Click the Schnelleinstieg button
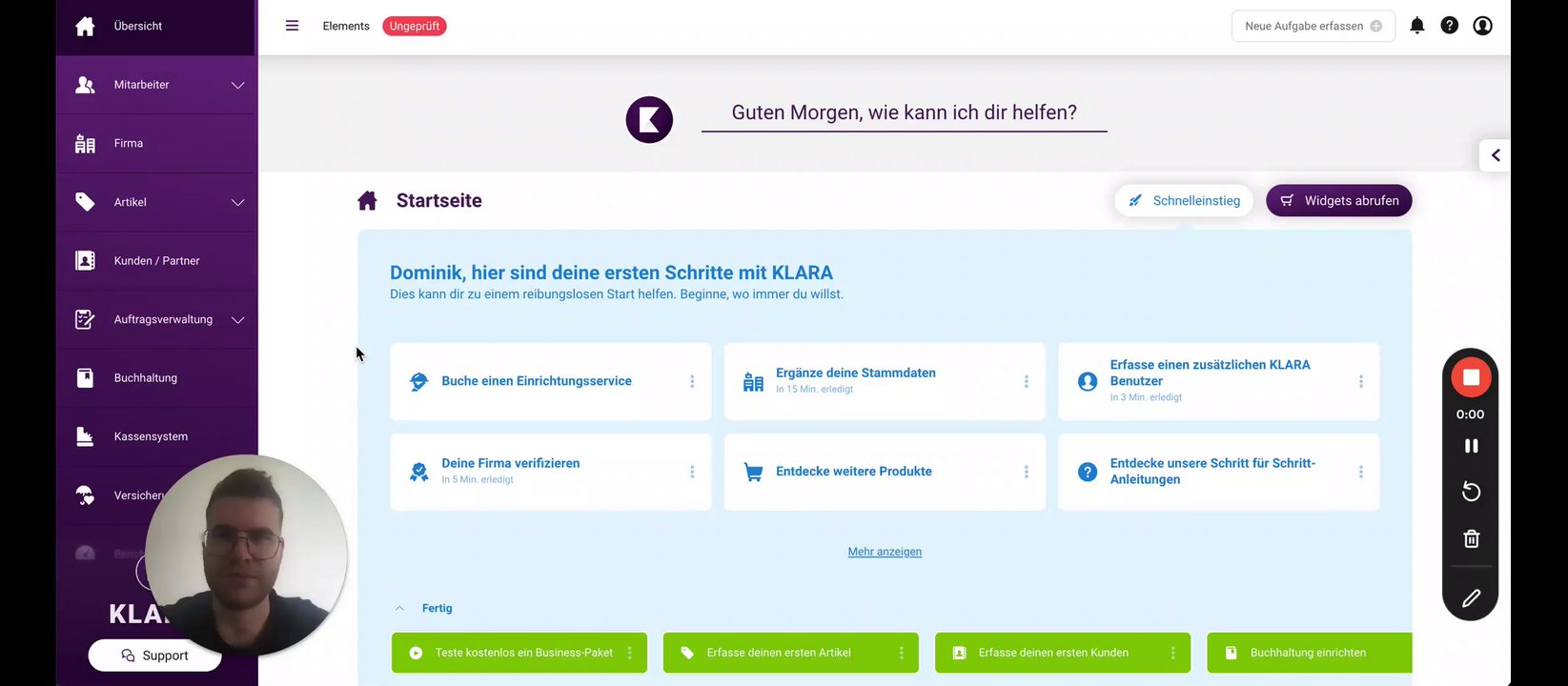The image size is (1568, 686). [x=1184, y=201]
